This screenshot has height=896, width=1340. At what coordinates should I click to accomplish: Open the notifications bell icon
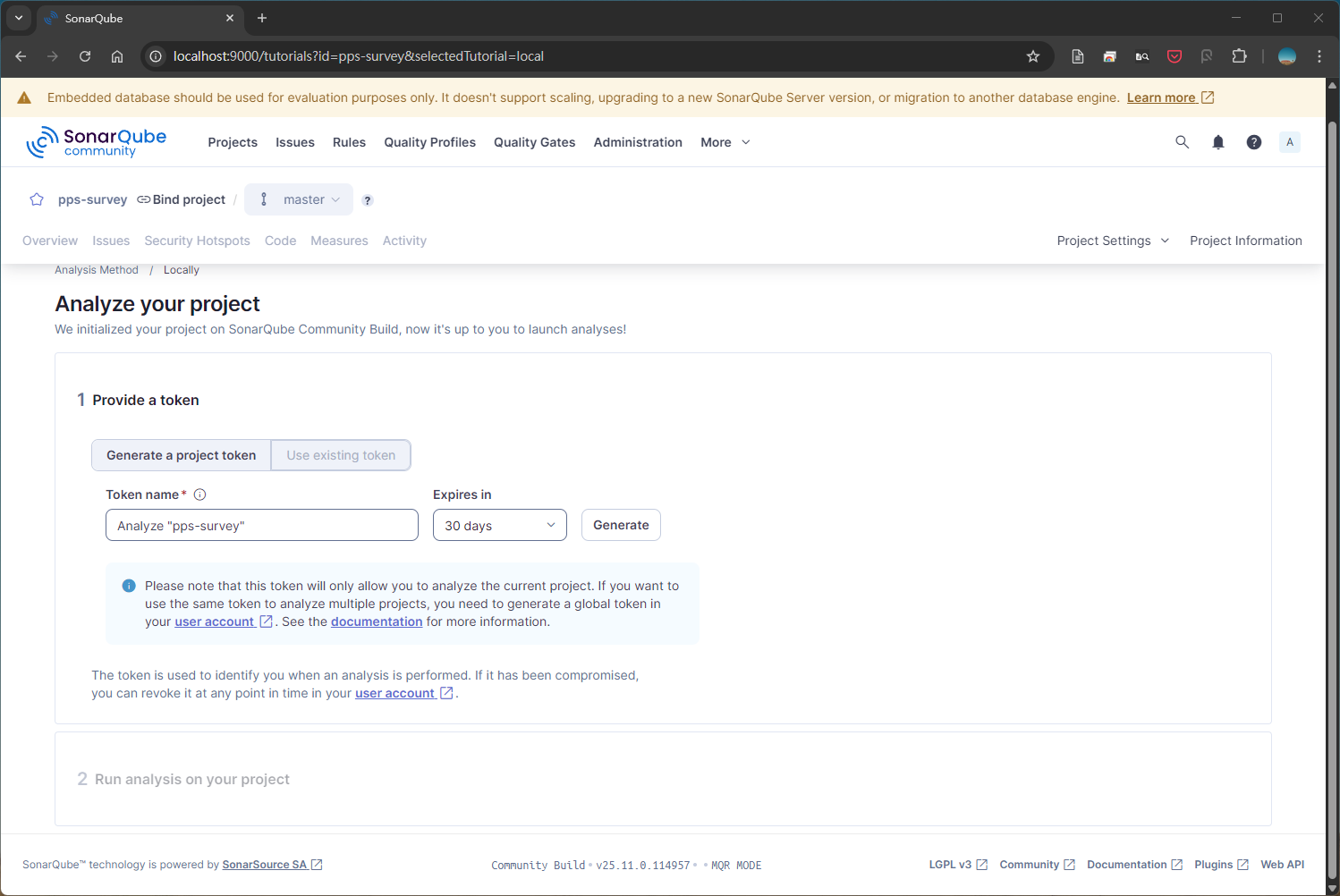coord(1217,142)
